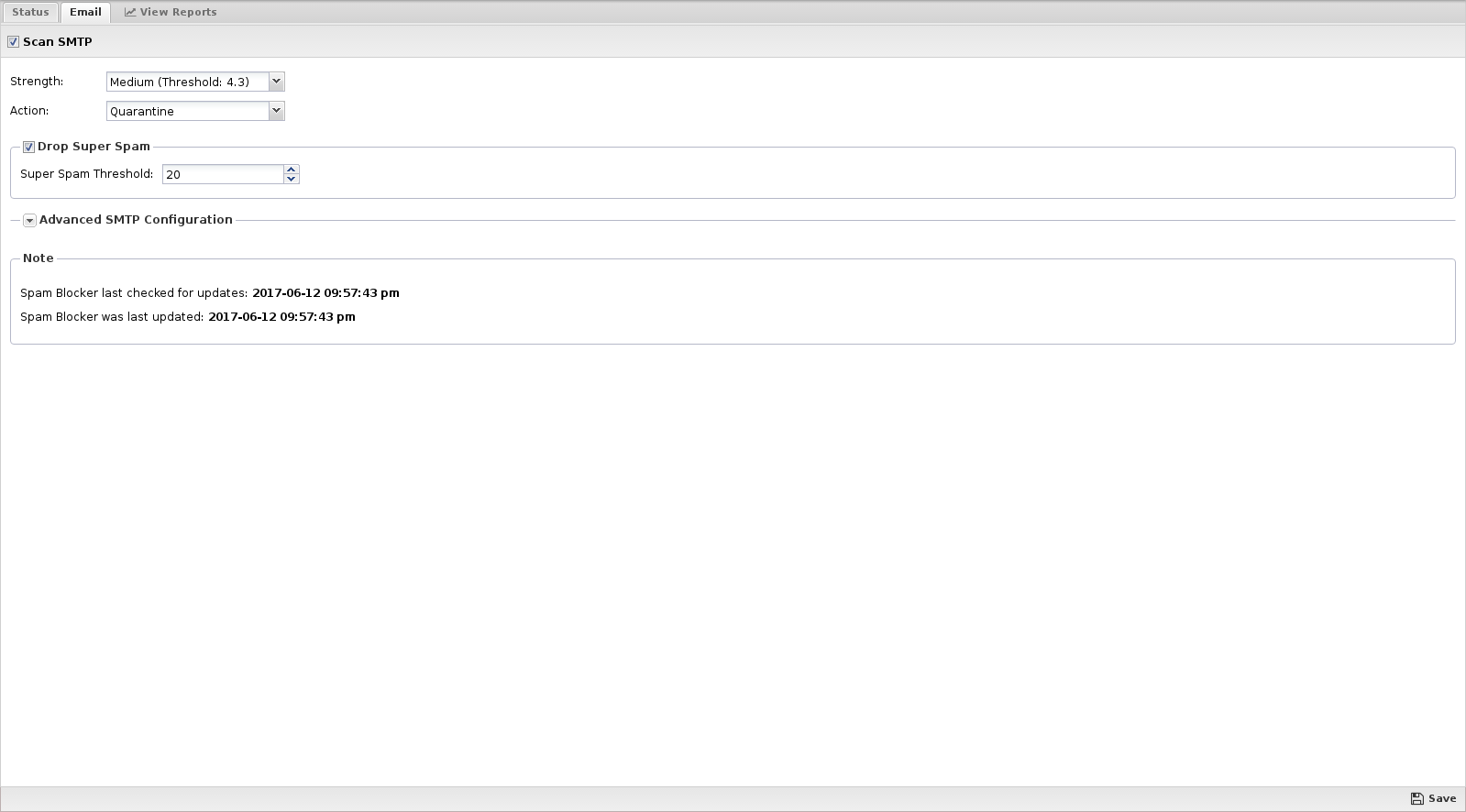Open the View Reports tab
The width and height of the screenshot is (1466, 812).
point(171,12)
